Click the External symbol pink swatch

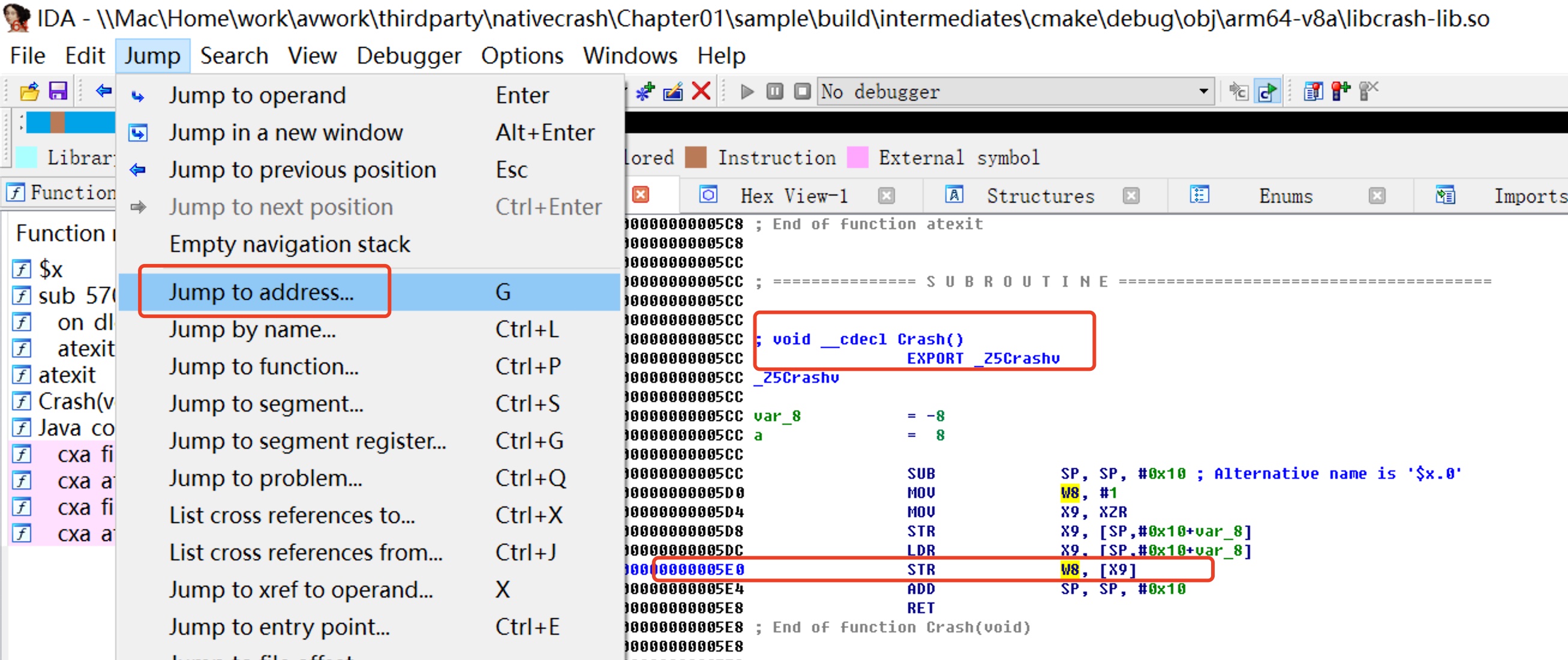click(x=857, y=158)
